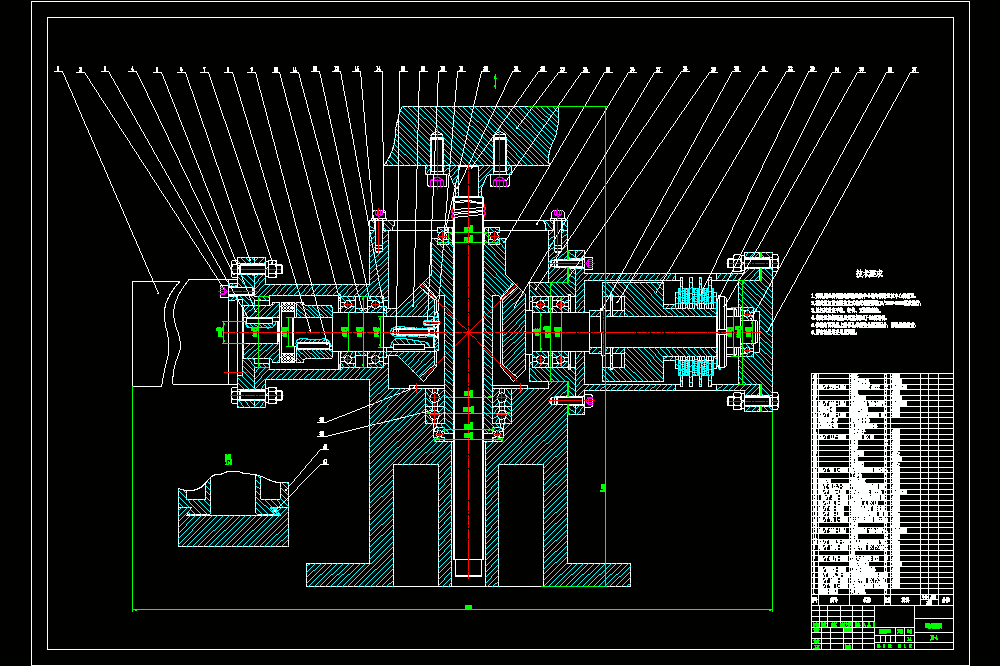Click the green vertical height dimension line
Image resolution: width=1000 pixels, height=666 pixels.
click(605, 346)
